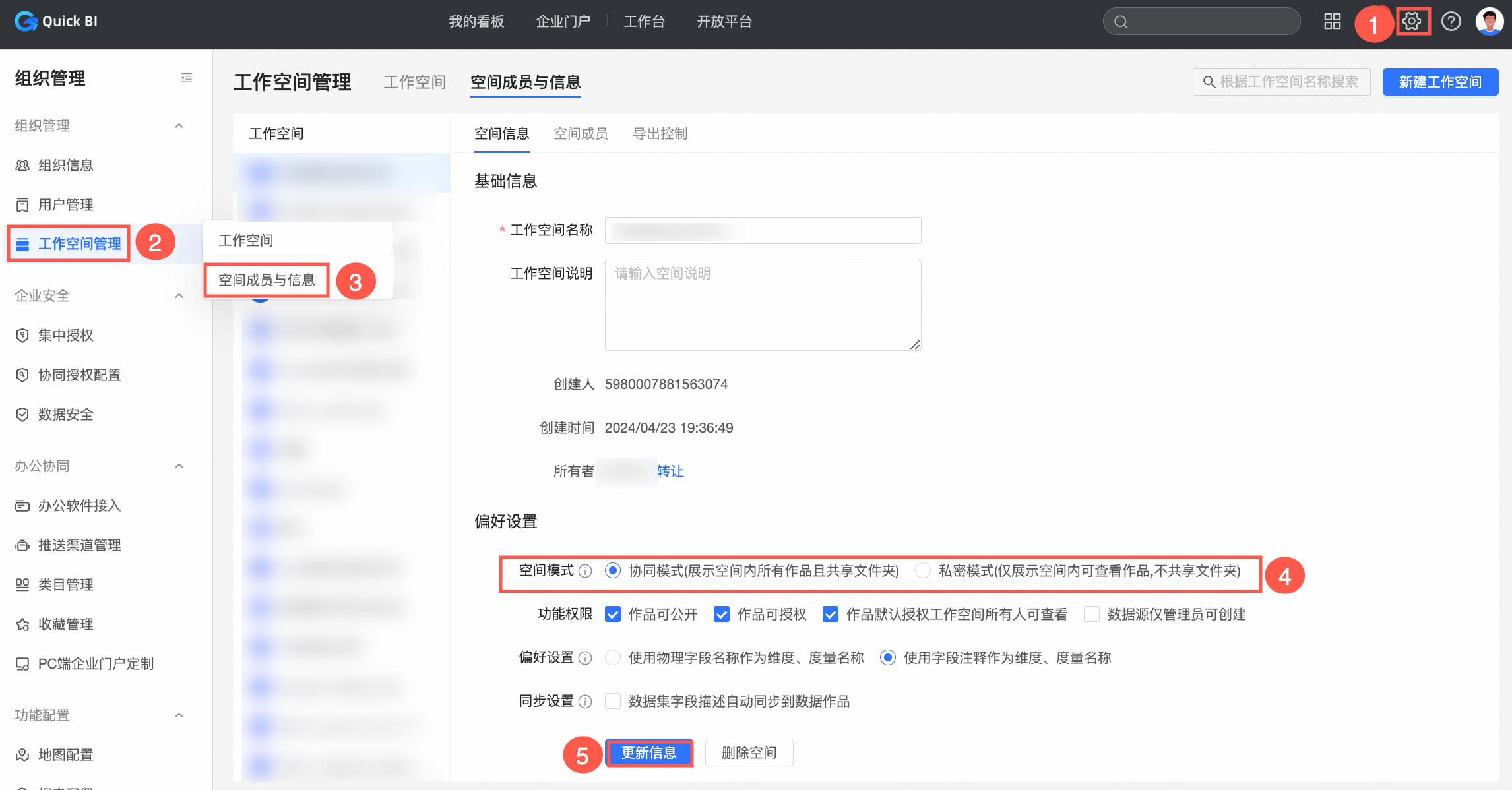1512x790 pixels.
Task: Collapse the 办公协同 sidebar section
Action: click(x=179, y=466)
